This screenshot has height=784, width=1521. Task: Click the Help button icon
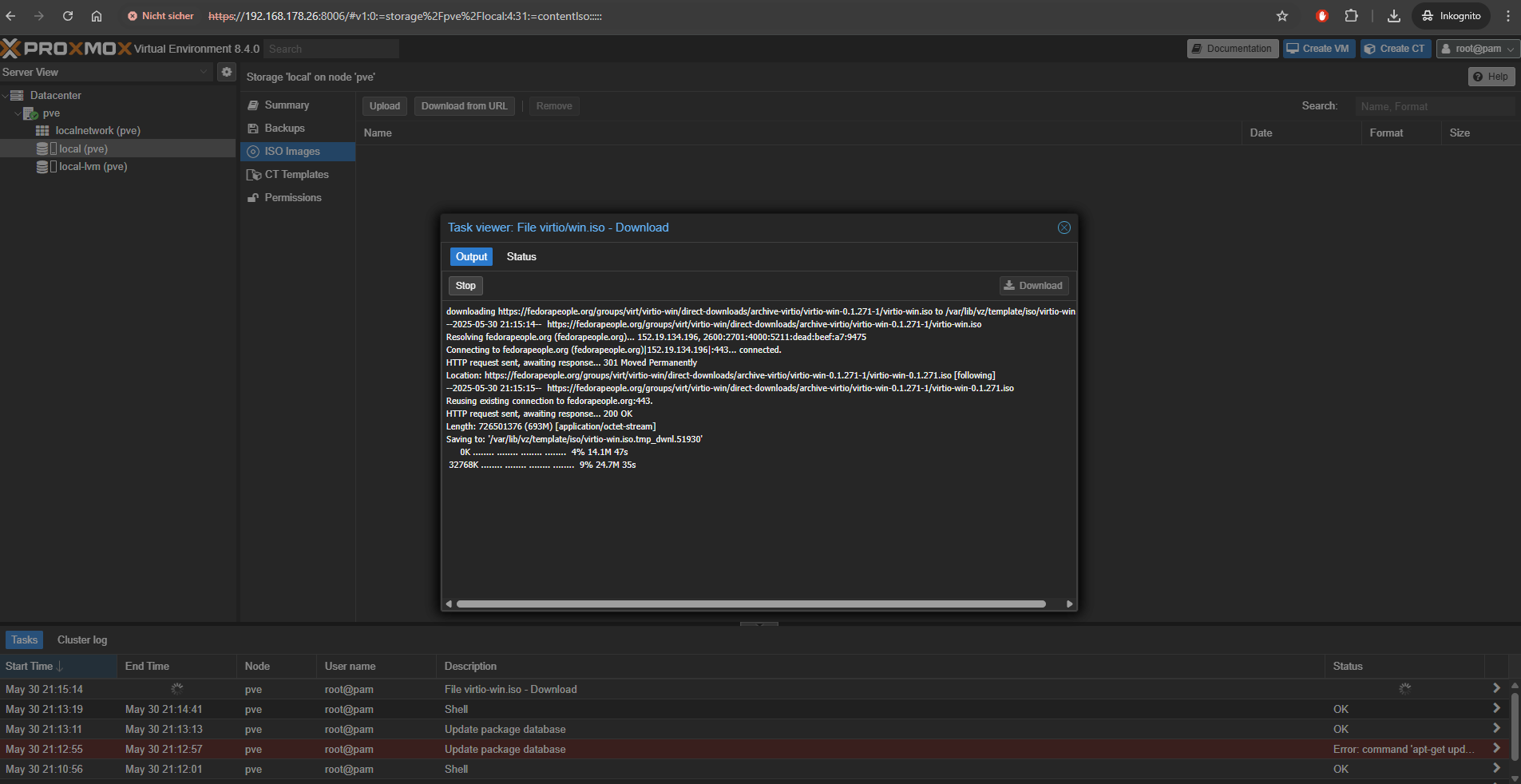pyautogui.click(x=1491, y=77)
